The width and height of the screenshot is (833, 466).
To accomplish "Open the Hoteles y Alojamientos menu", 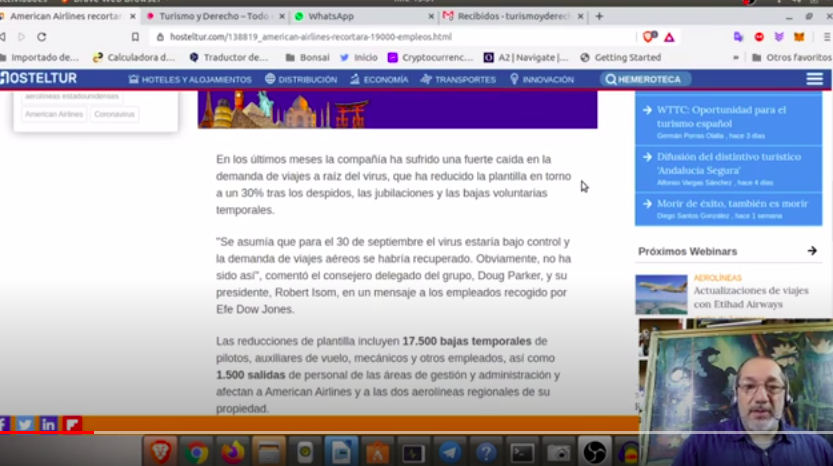I will (190, 80).
